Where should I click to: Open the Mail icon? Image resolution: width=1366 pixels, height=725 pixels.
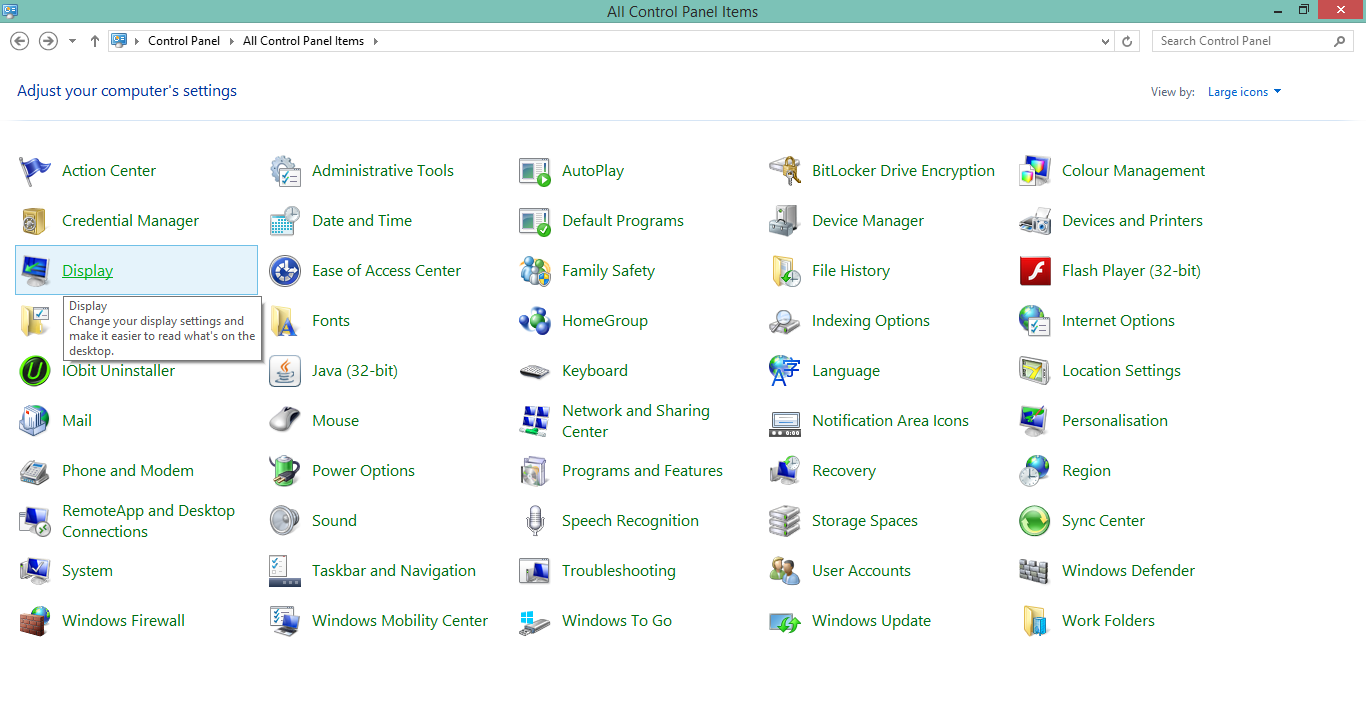pyautogui.click(x=35, y=421)
